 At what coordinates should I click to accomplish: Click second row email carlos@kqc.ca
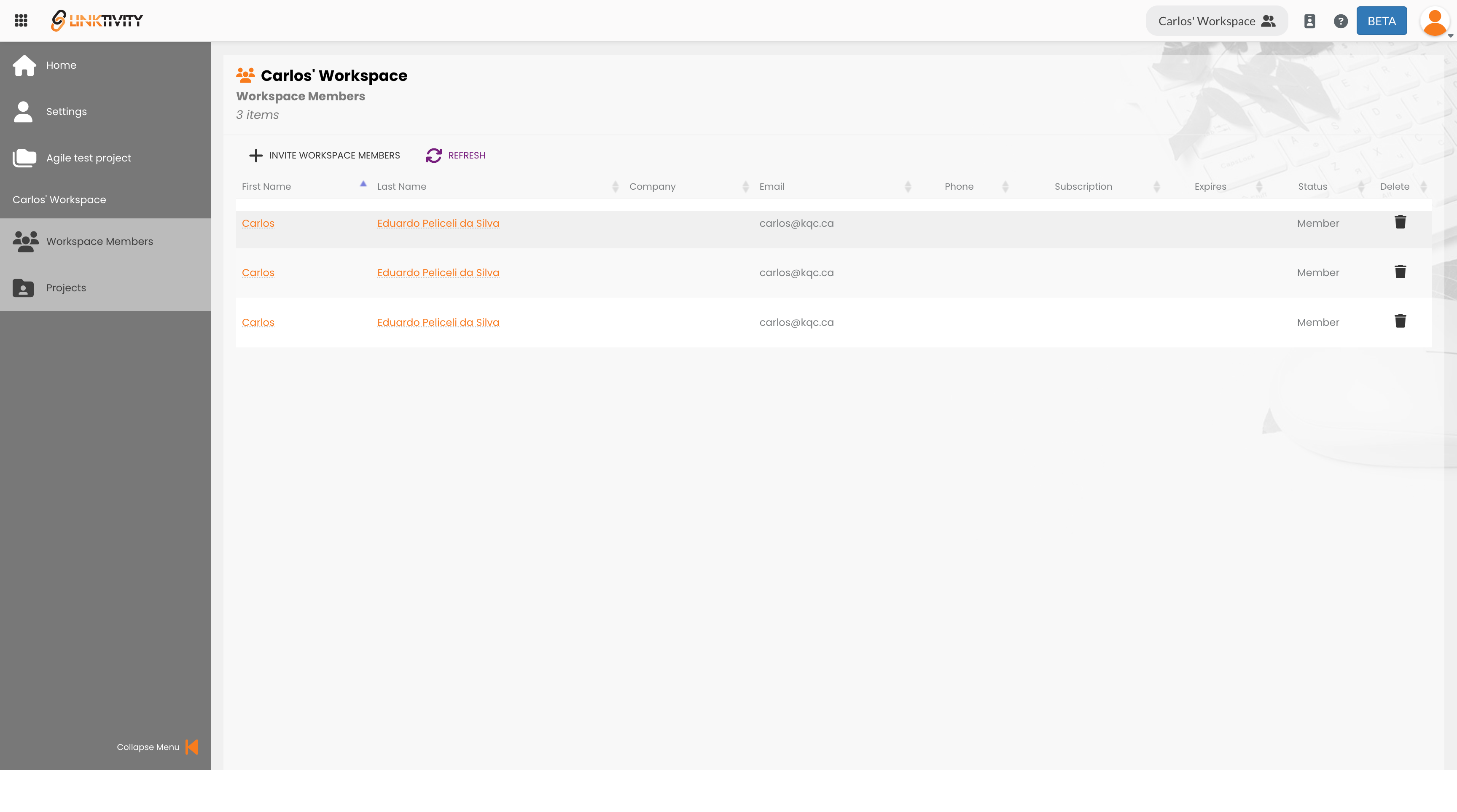tap(796, 272)
